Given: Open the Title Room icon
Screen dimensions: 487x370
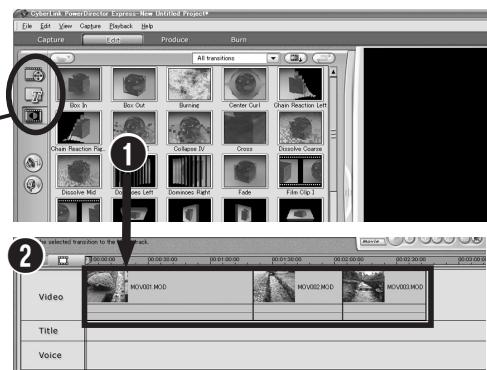Looking at the screenshot, I should click(x=34, y=95).
